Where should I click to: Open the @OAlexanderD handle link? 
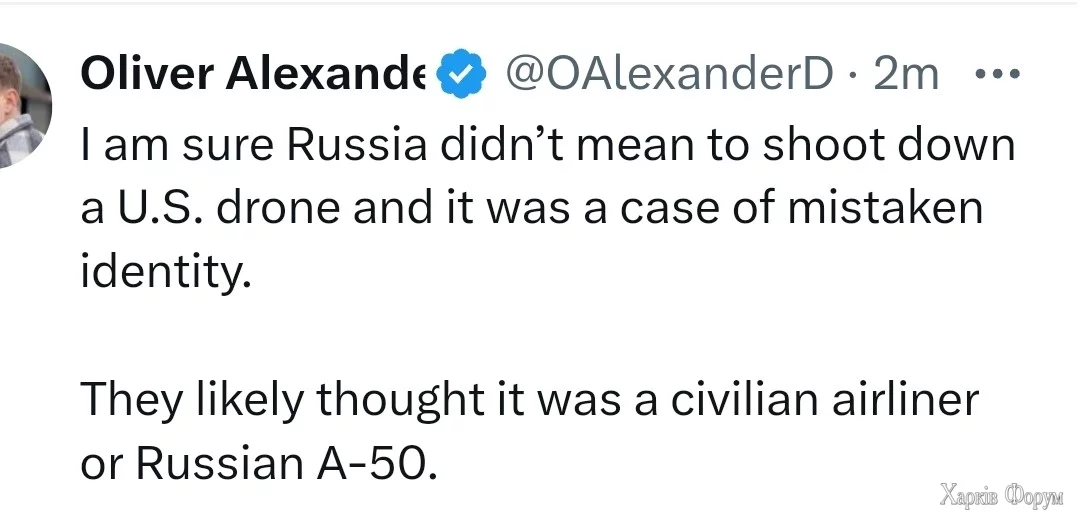click(x=669, y=74)
